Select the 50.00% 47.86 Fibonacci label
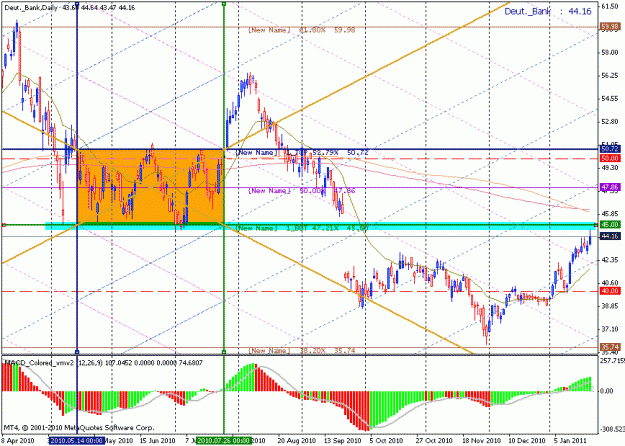 click(x=302, y=191)
